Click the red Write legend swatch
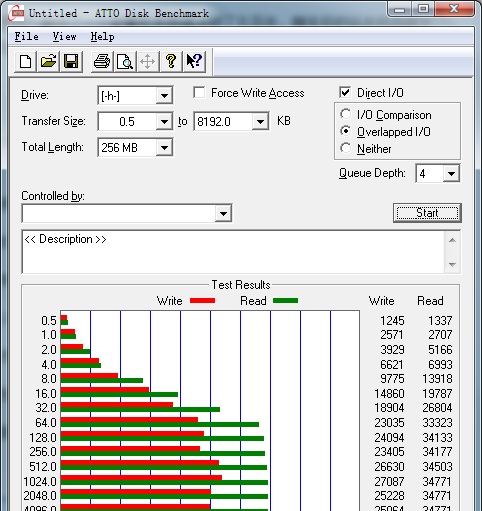482x511 pixels. (202, 301)
